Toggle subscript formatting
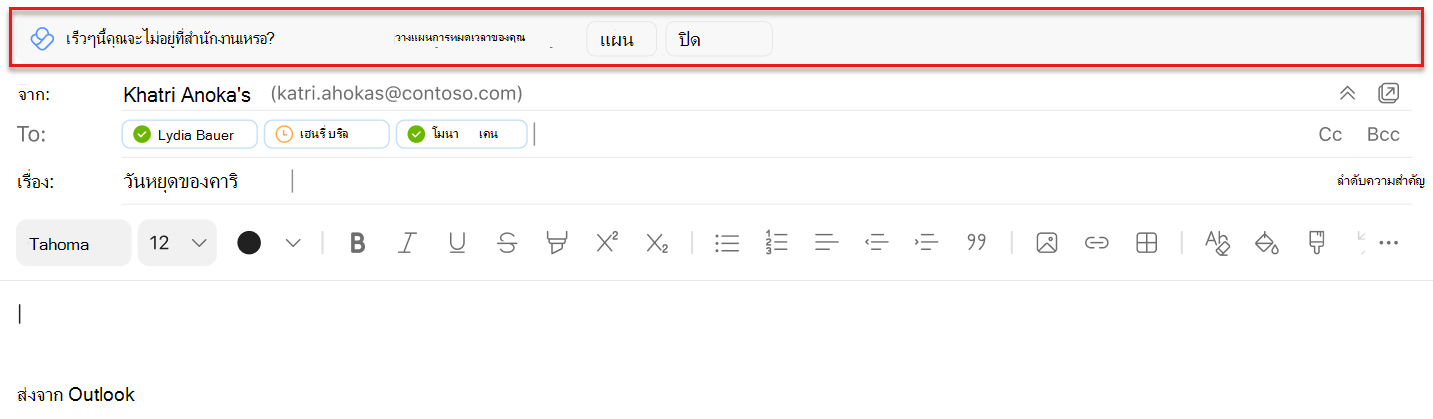Screen dimensions: 1433x419 point(657,243)
